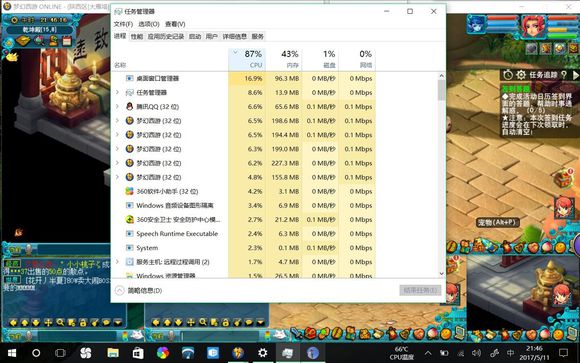Switch to the 详细信息 tab
The width and height of the screenshot is (580, 363).
235,36
